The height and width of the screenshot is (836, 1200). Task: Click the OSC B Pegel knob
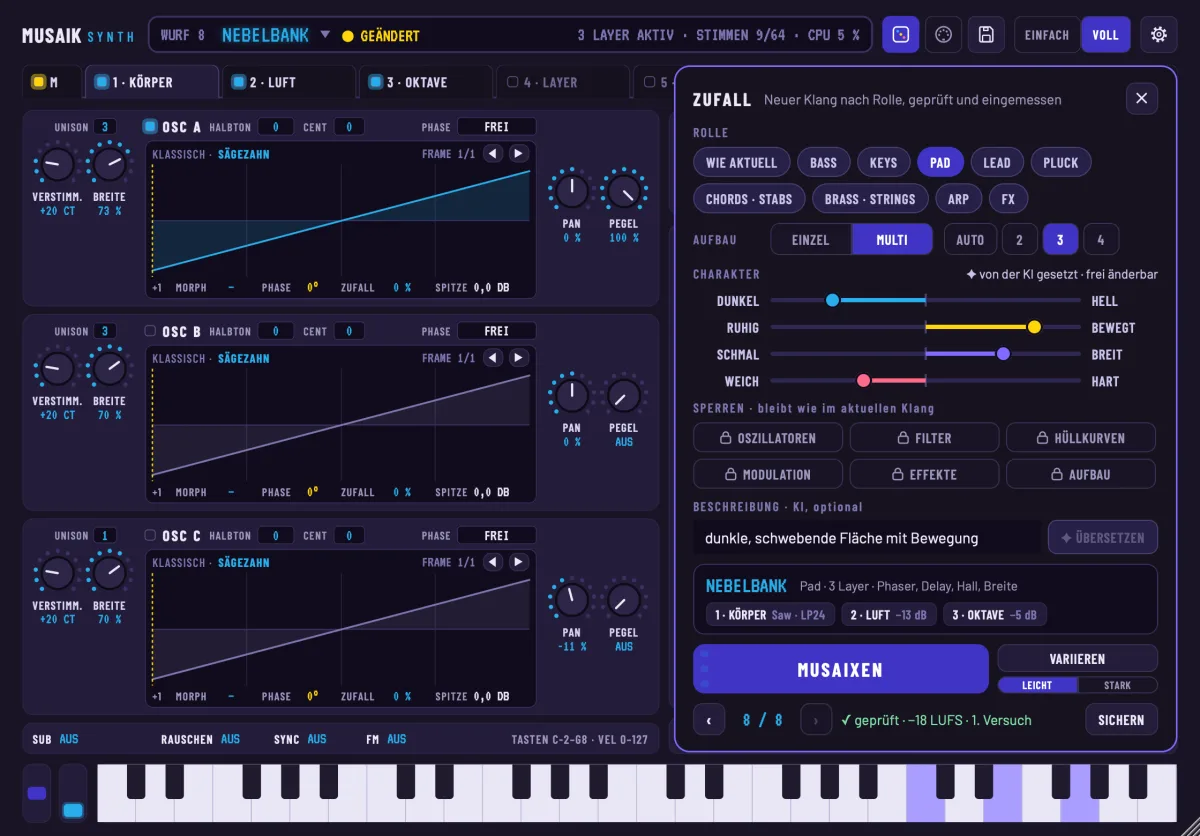624,395
